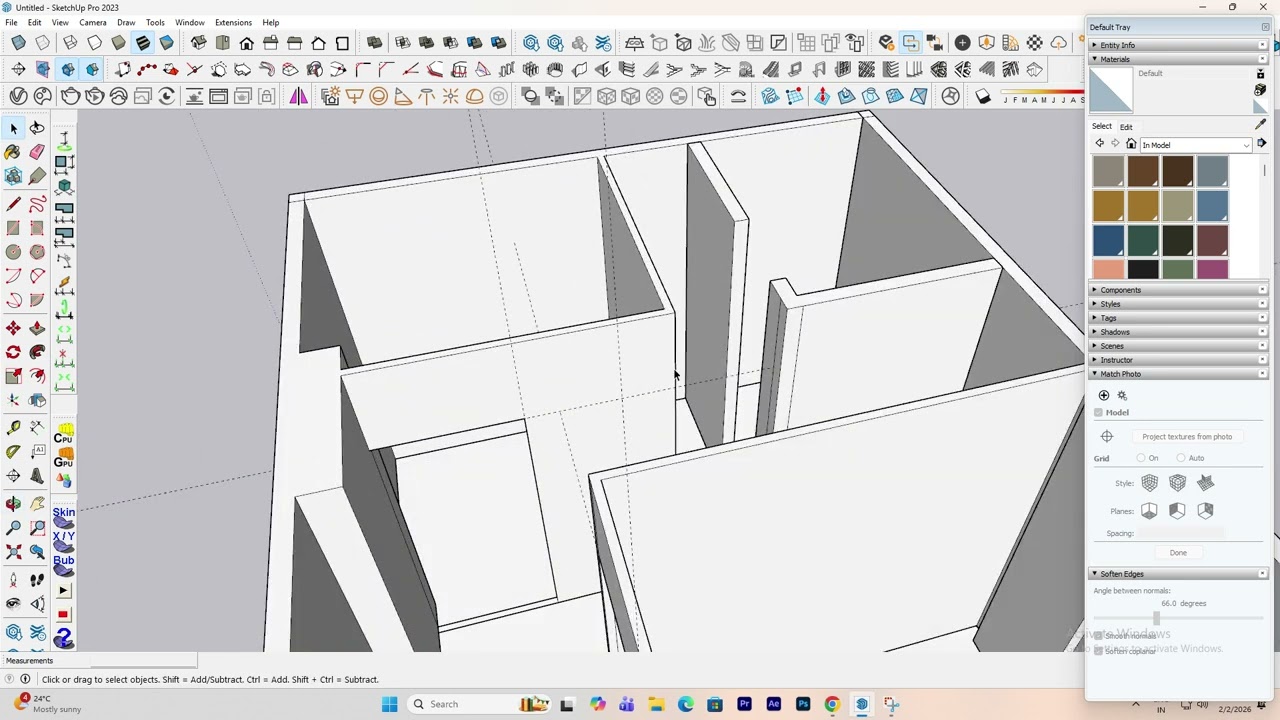The image size is (1280, 720).
Task: Expand the Shadows panel
Action: [1178, 332]
